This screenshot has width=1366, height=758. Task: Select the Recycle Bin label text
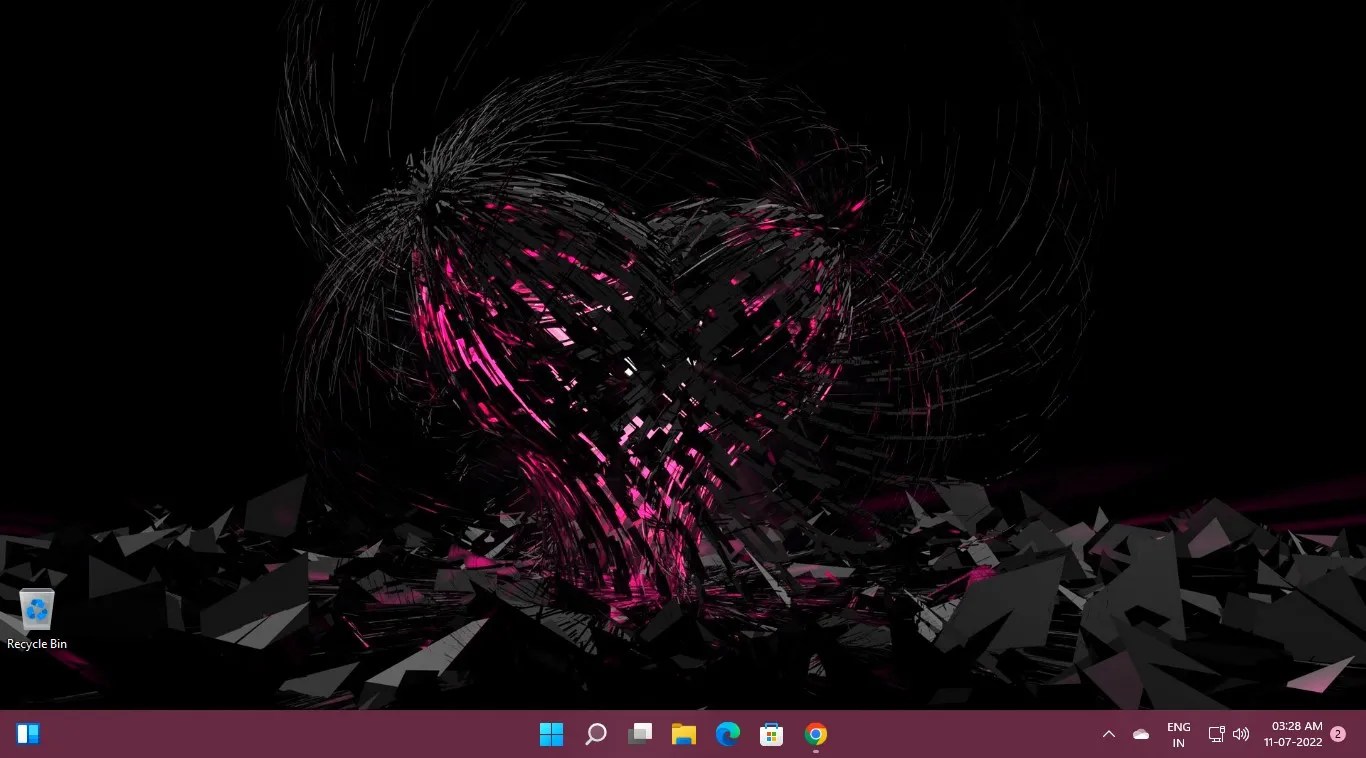(x=37, y=644)
